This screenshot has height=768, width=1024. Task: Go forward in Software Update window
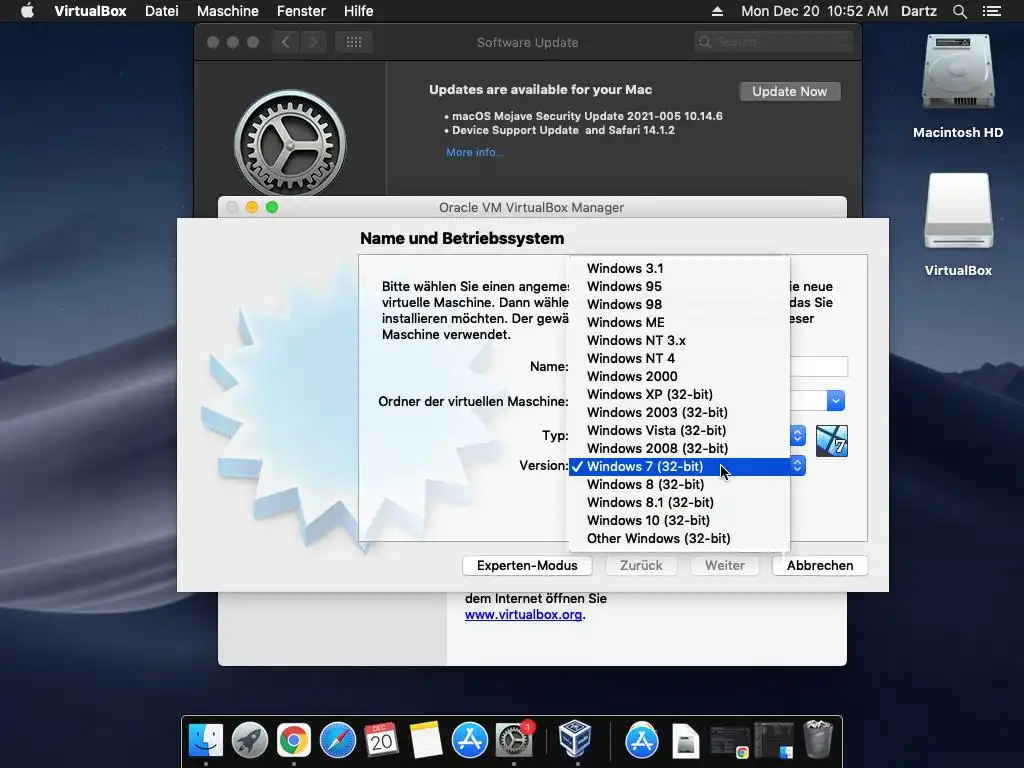click(x=313, y=42)
